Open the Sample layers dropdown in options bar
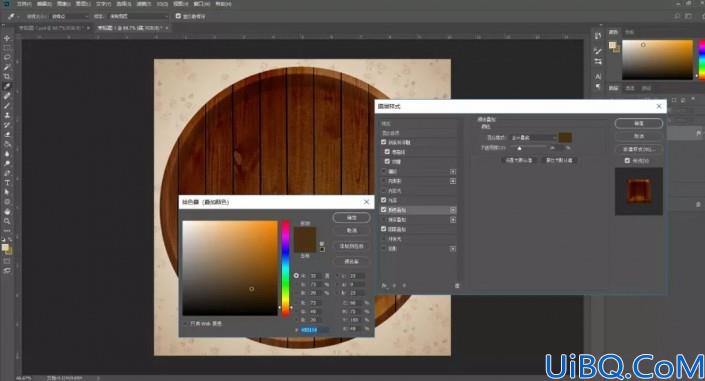The width and height of the screenshot is (705, 381). pos(138,16)
